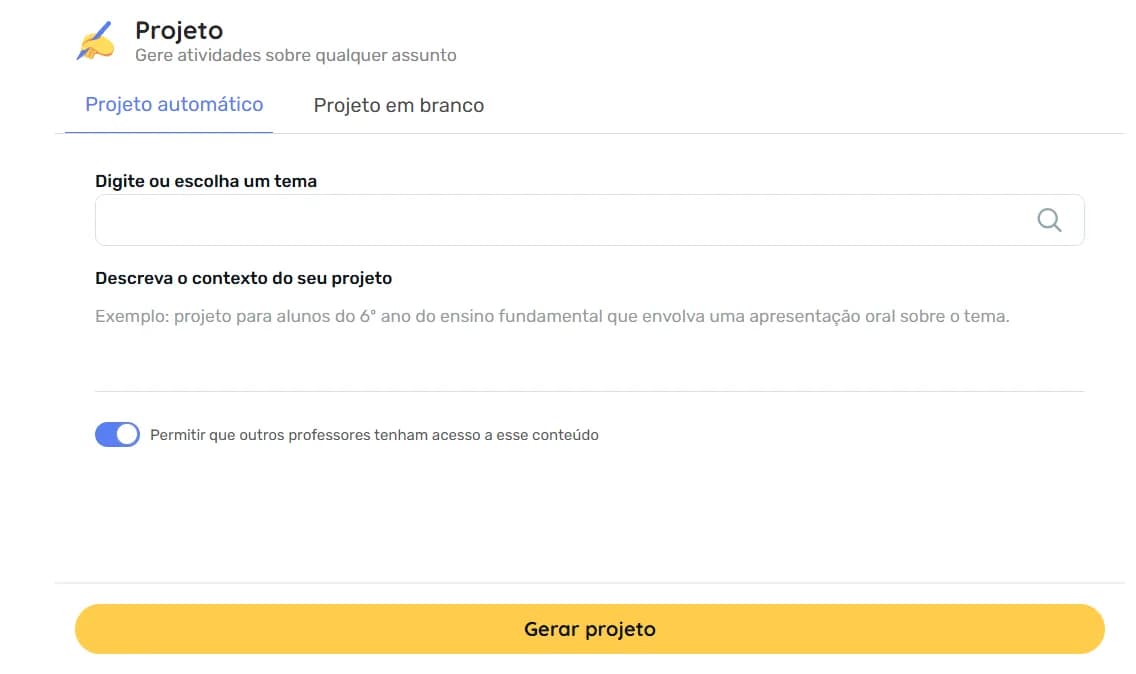Click the divider line under the context field
Image resolution: width=1136 pixels, height=674 pixels.
click(589, 391)
